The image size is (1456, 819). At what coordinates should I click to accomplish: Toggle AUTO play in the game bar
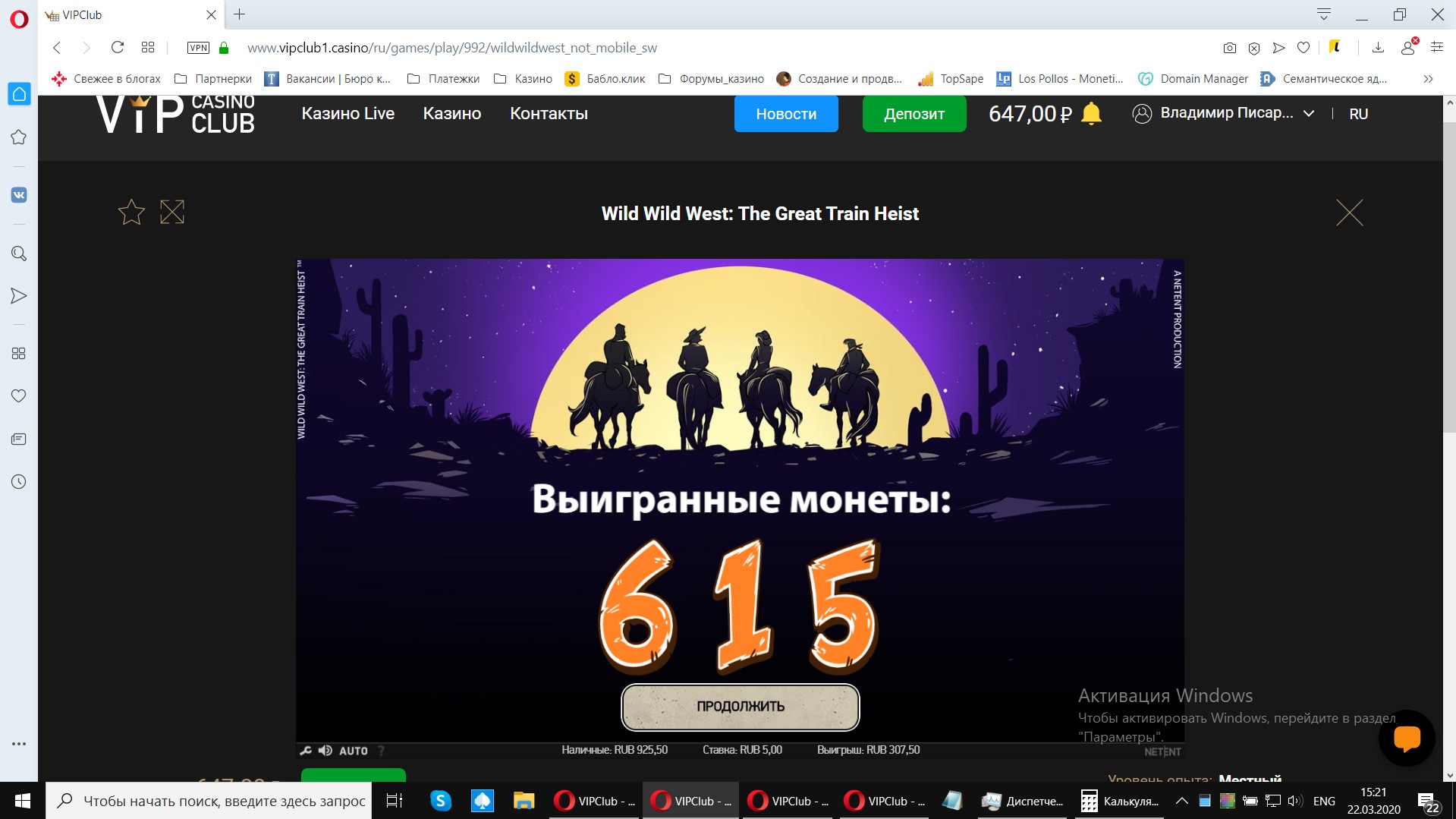354,751
